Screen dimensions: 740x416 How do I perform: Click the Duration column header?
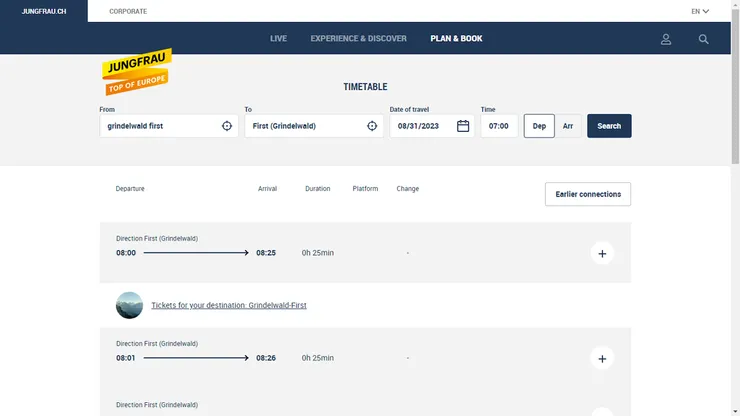click(x=318, y=188)
